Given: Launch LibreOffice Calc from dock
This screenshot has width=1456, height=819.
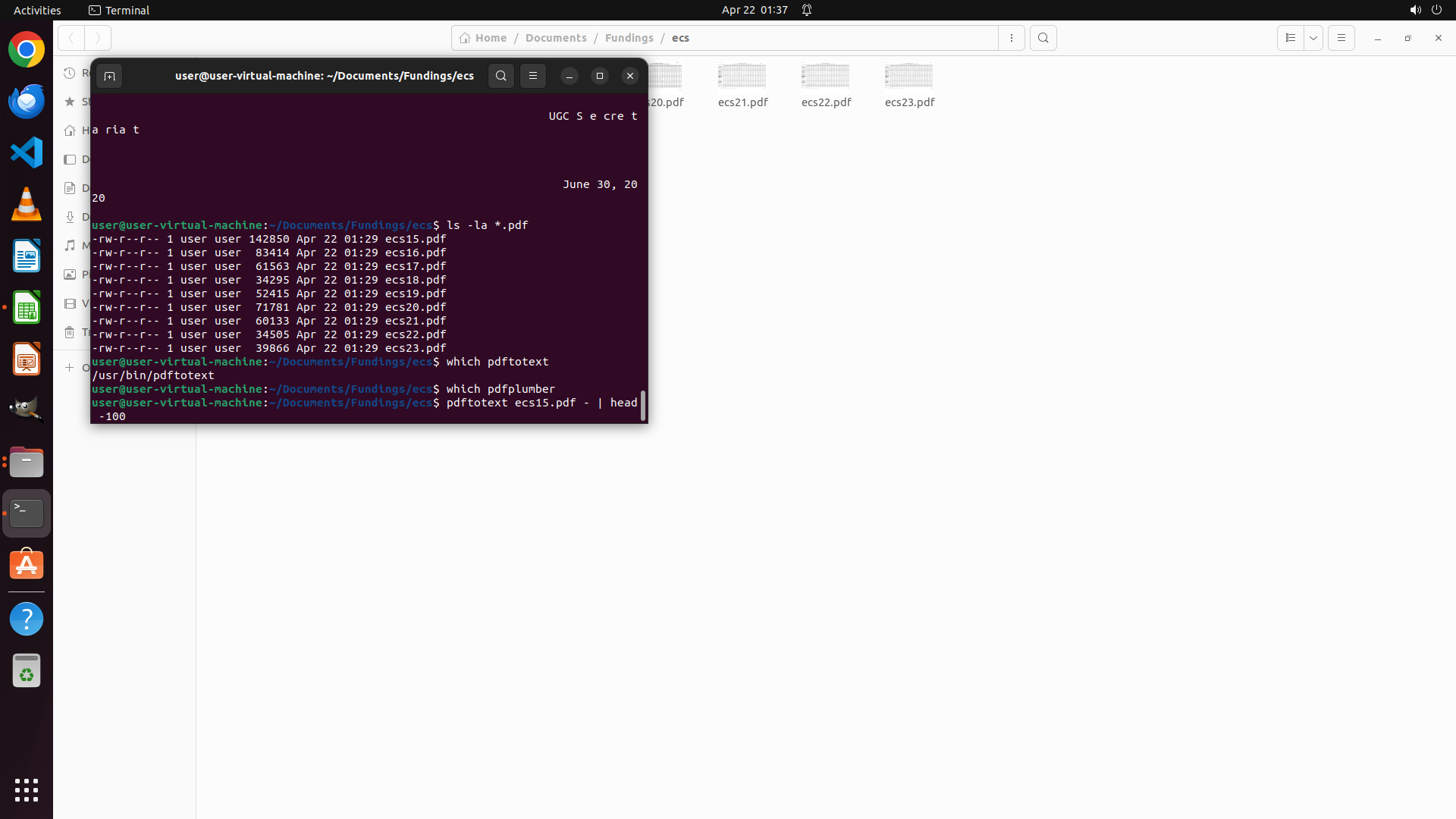Looking at the screenshot, I should [27, 308].
